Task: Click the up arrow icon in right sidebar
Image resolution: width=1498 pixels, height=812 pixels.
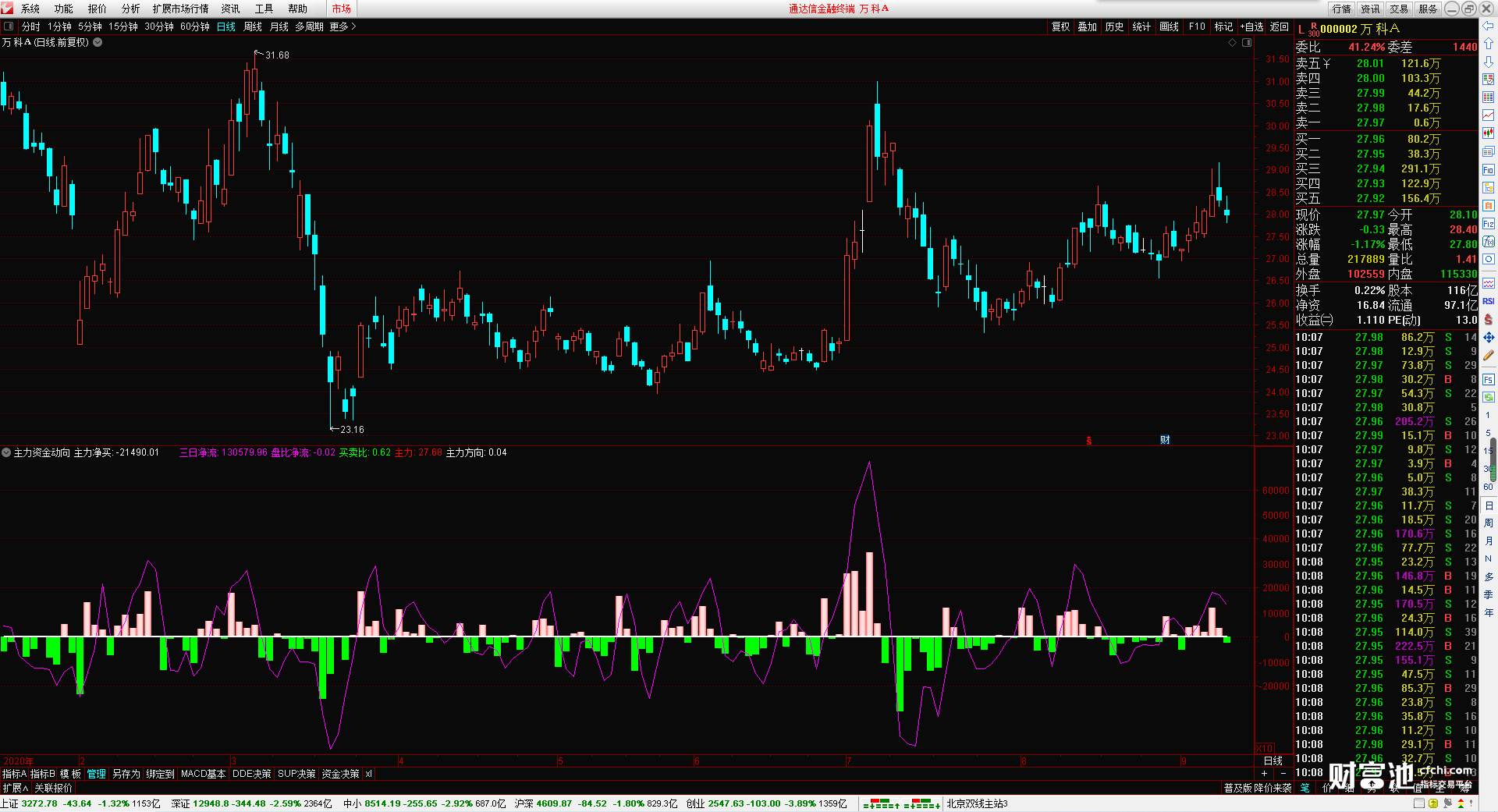Action: pos(1489,44)
